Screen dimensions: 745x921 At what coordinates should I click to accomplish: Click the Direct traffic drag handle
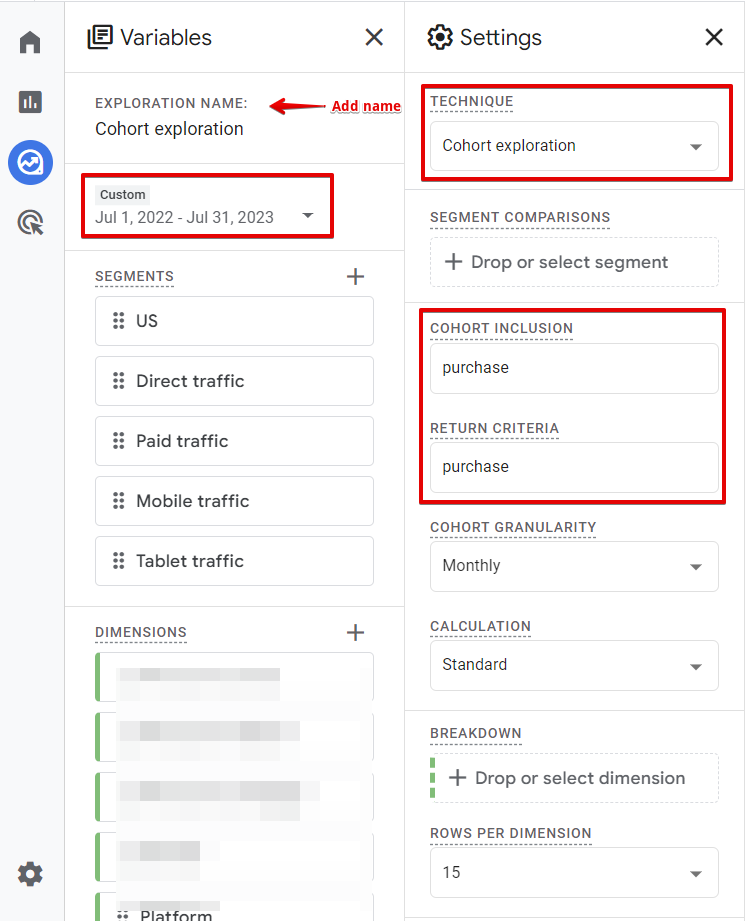coord(118,381)
